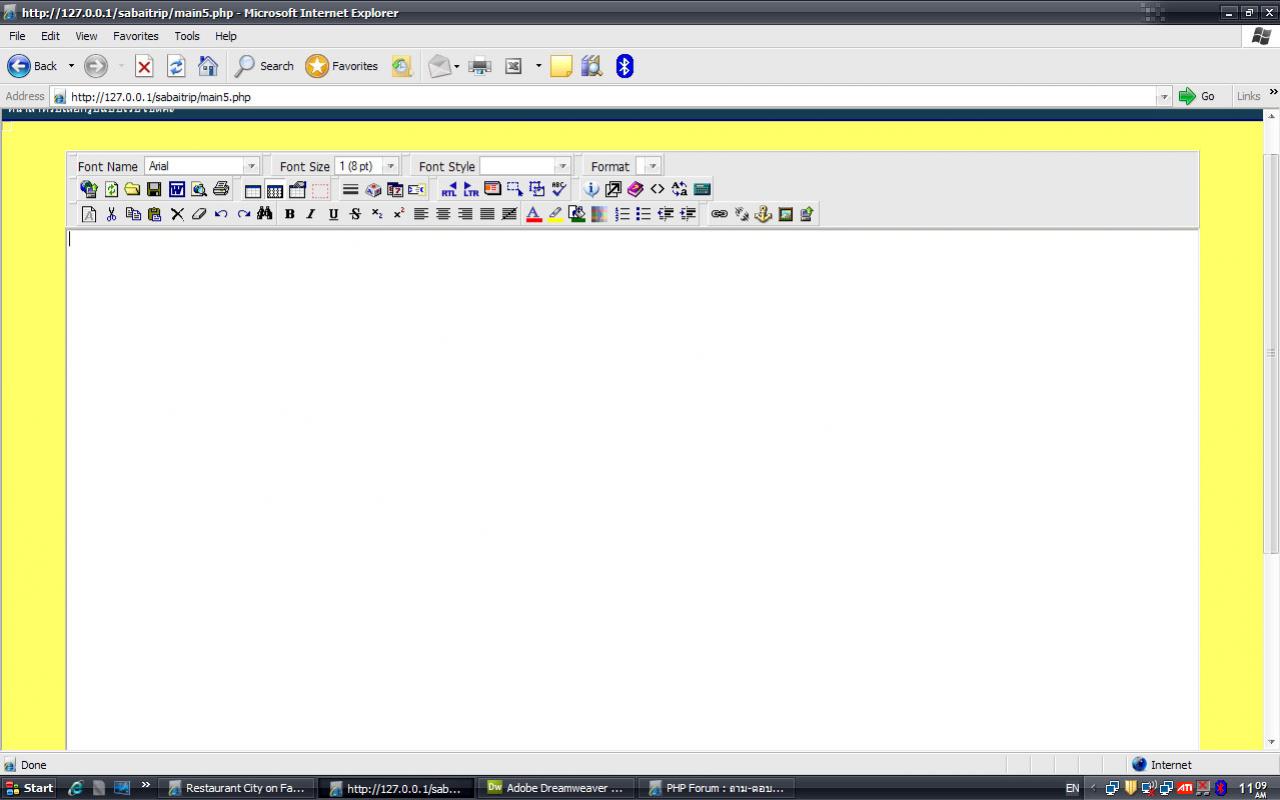Image resolution: width=1280 pixels, height=800 pixels.
Task: Toggle right-to-left text direction
Action: click(x=449, y=189)
